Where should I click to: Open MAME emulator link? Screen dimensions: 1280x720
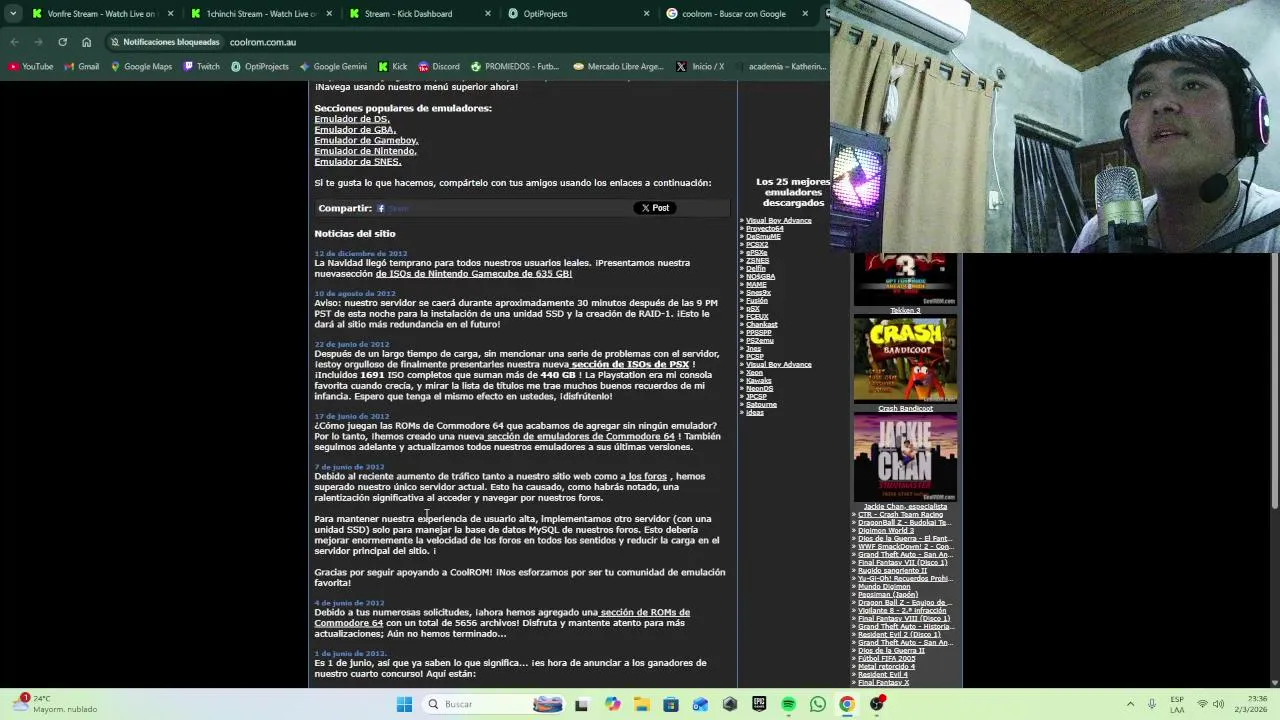756,285
